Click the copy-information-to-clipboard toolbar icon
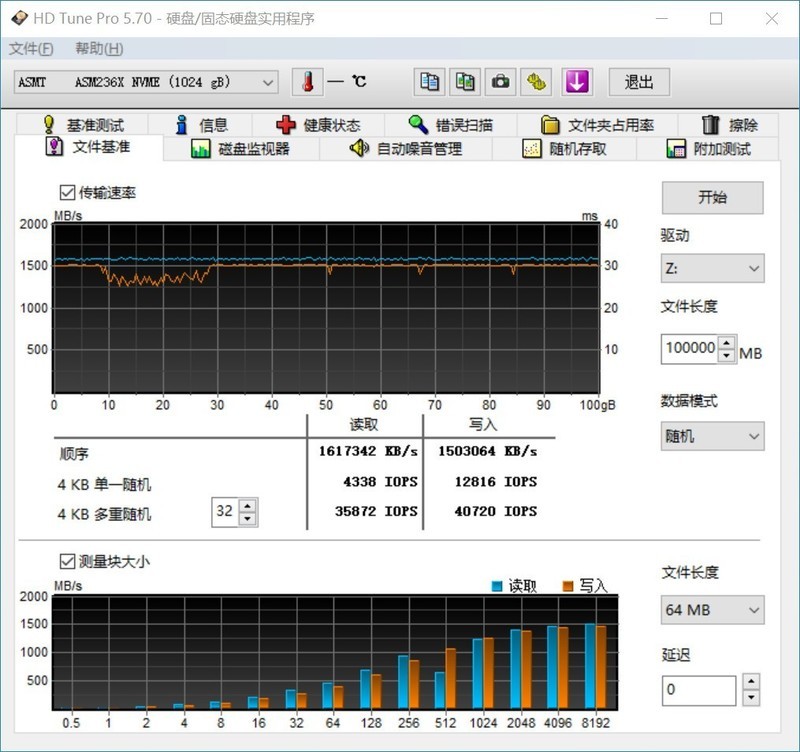 [429, 82]
